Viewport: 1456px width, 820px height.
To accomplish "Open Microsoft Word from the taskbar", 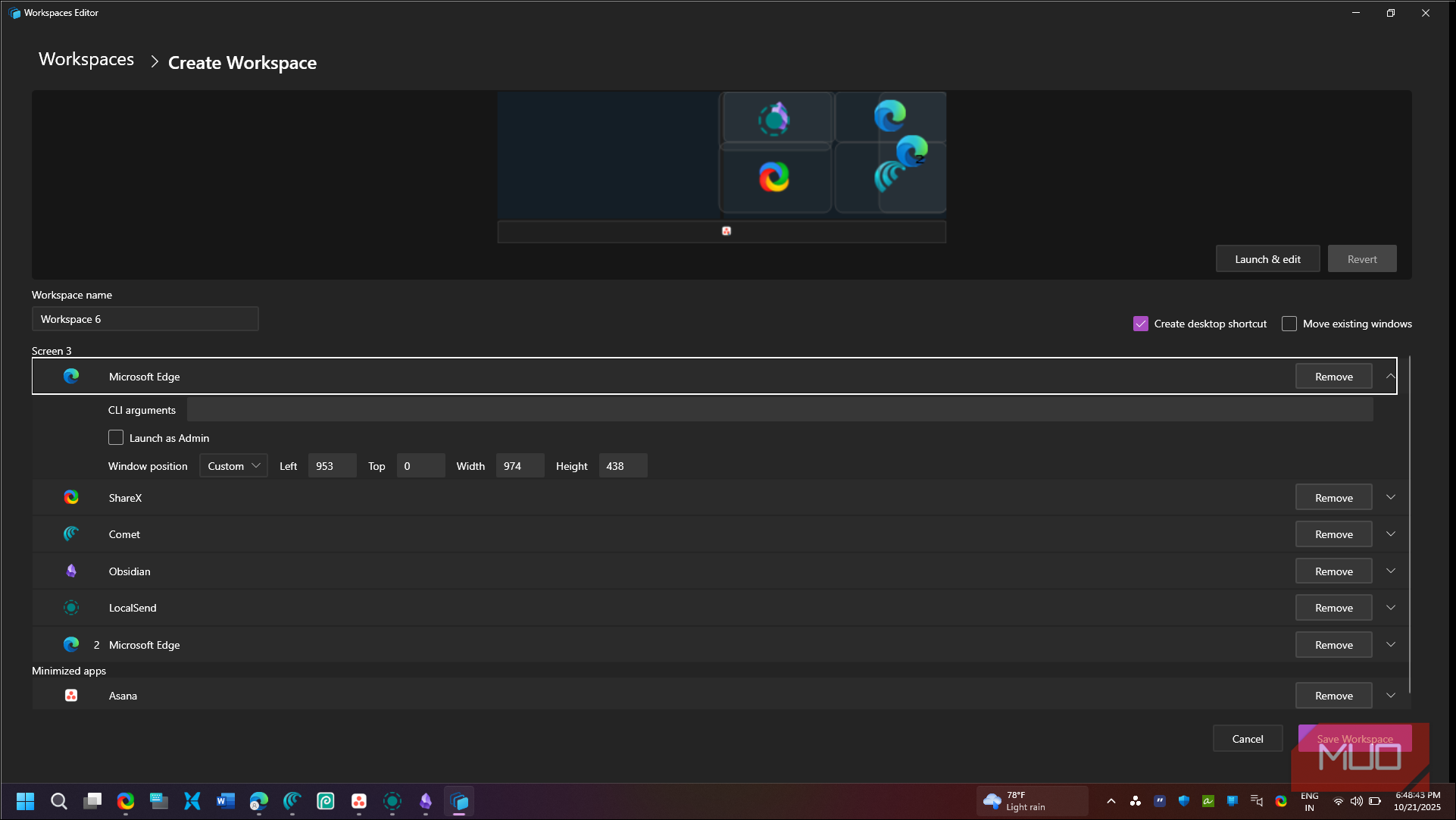I will tap(226, 800).
